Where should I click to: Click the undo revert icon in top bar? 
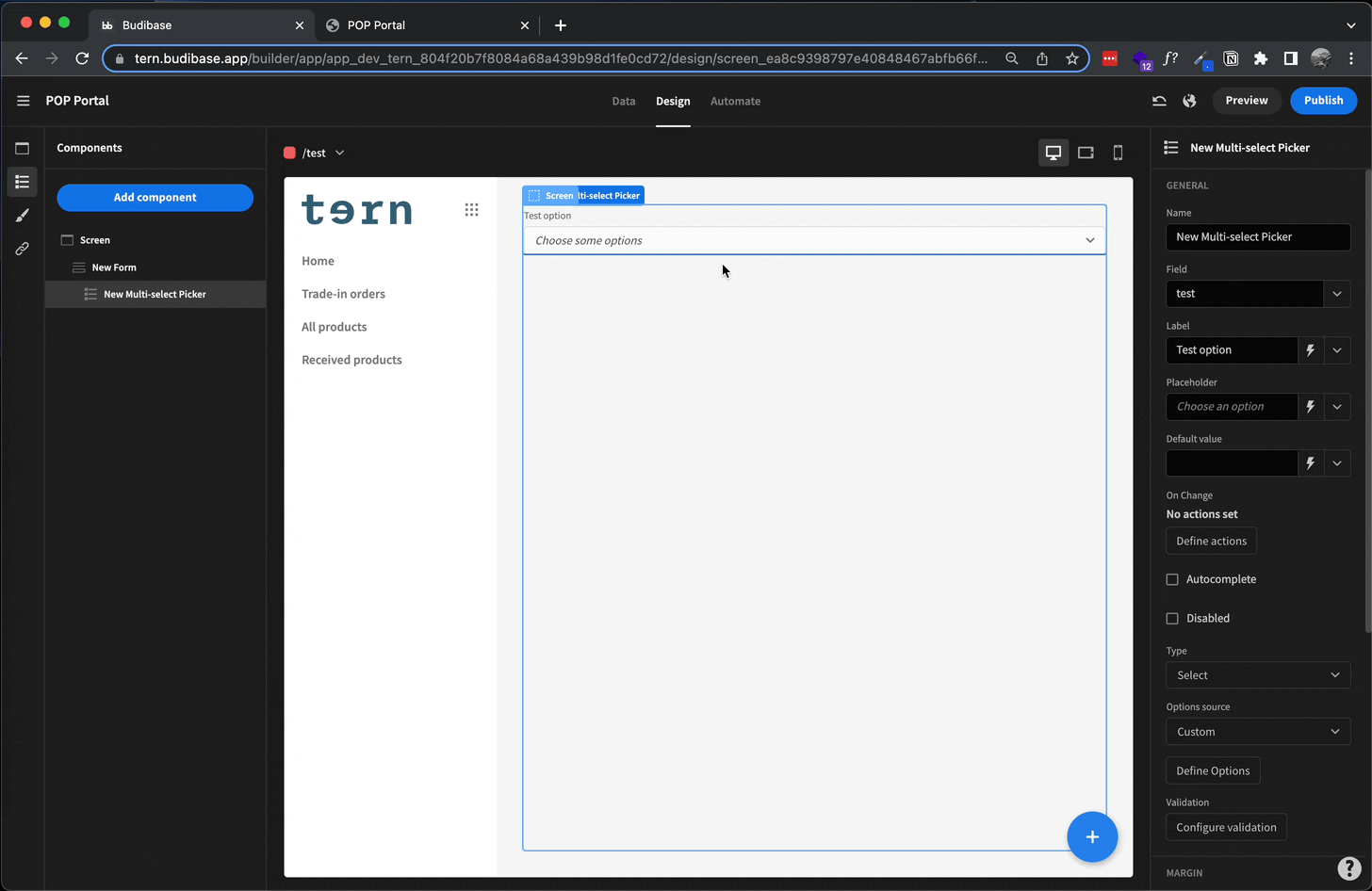1159,101
